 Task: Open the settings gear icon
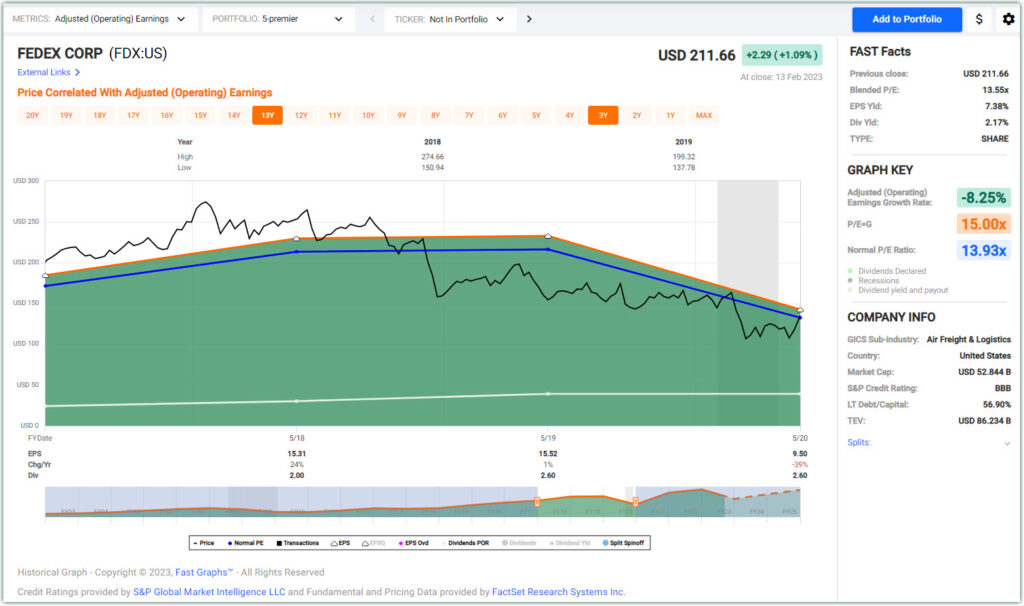[1007, 19]
